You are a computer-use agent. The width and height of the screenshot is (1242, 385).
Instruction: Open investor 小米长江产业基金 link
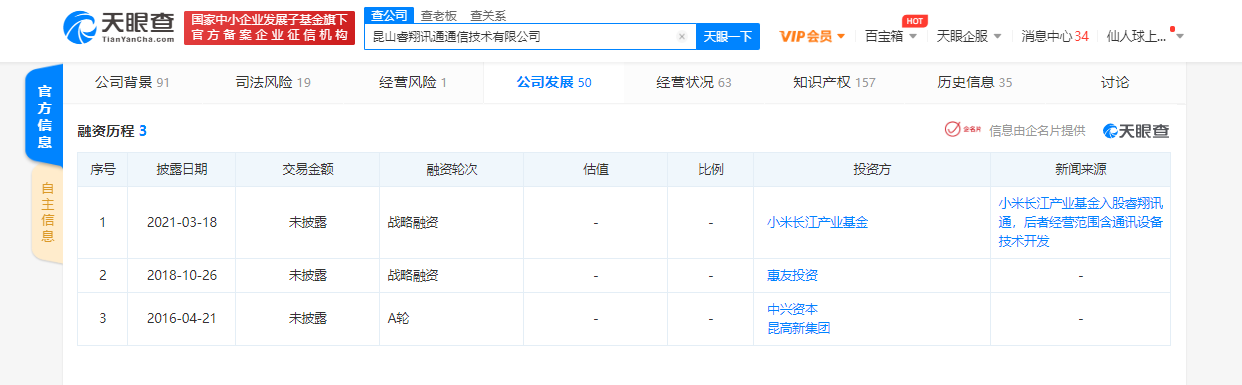817,222
